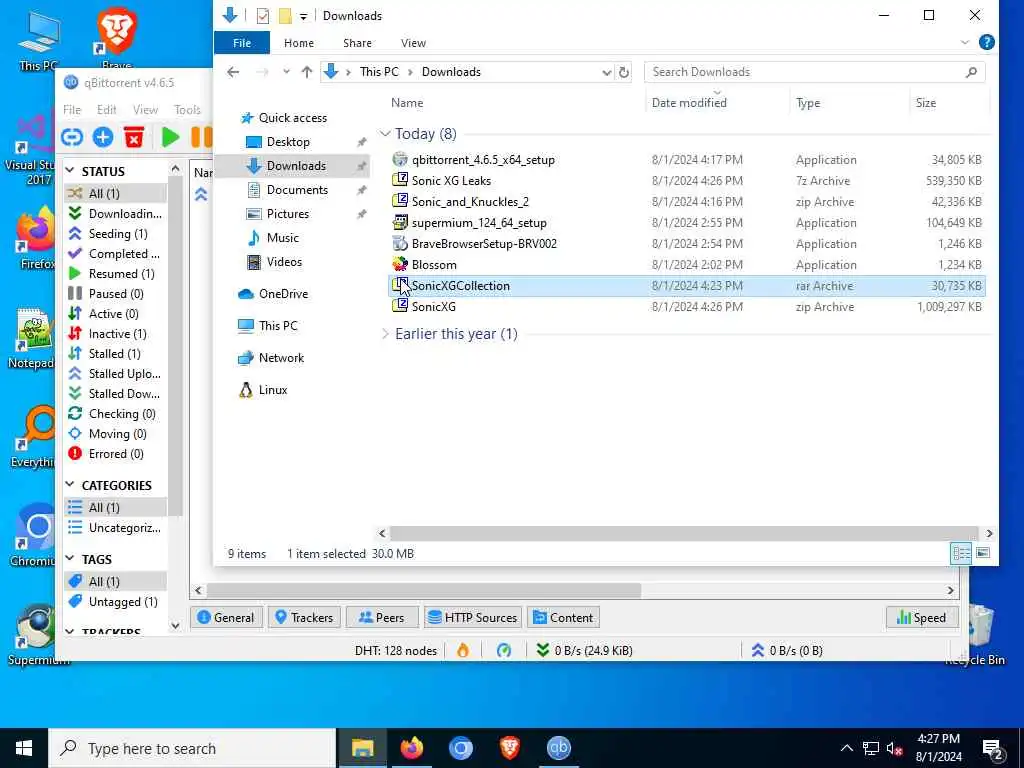Screen dimensions: 1024x768
Task: Open the Share ribbon tab
Action: (x=357, y=42)
